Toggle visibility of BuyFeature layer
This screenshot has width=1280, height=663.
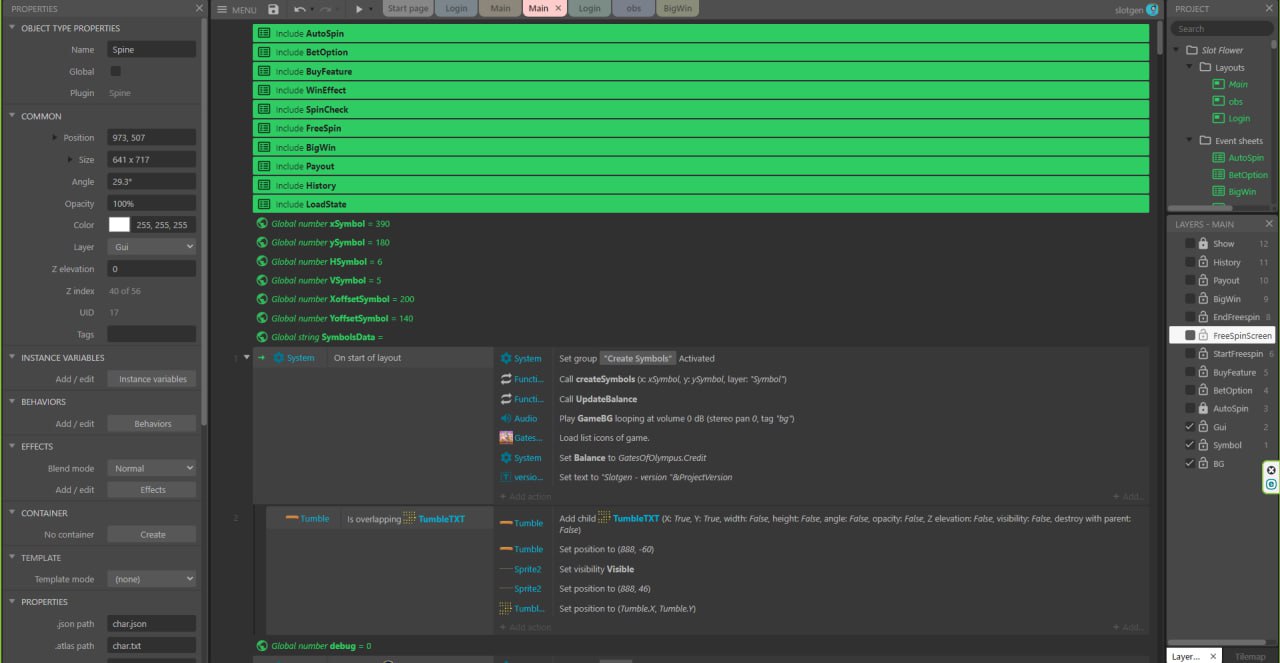(x=1189, y=372)
